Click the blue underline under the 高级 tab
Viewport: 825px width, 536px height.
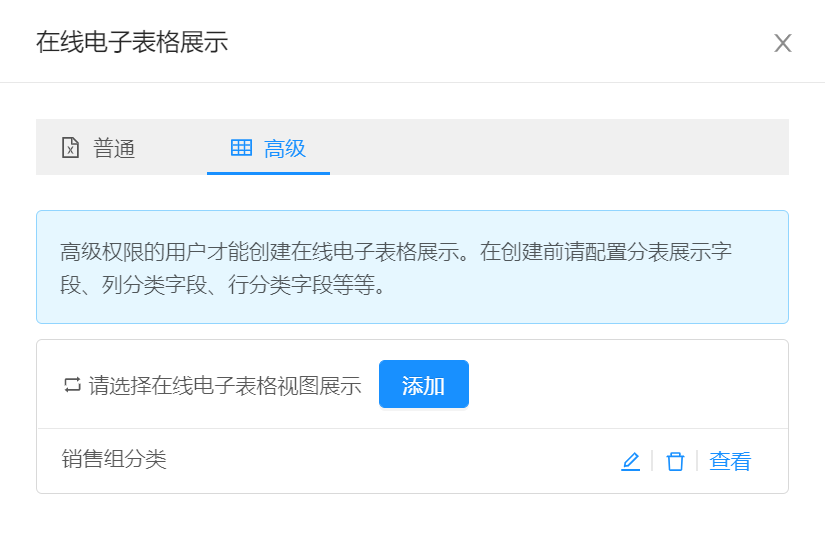(x=268, y=173)
